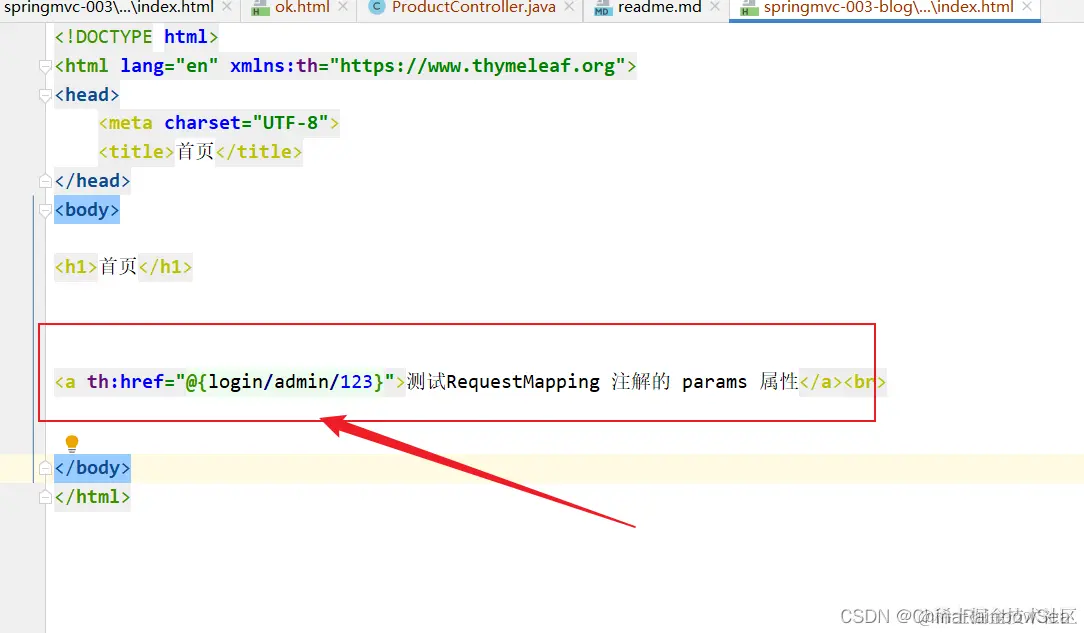This screenshot has height=633, width=1084.
Task: Click the <br> tag after the anchor
Action: point(864,381)
